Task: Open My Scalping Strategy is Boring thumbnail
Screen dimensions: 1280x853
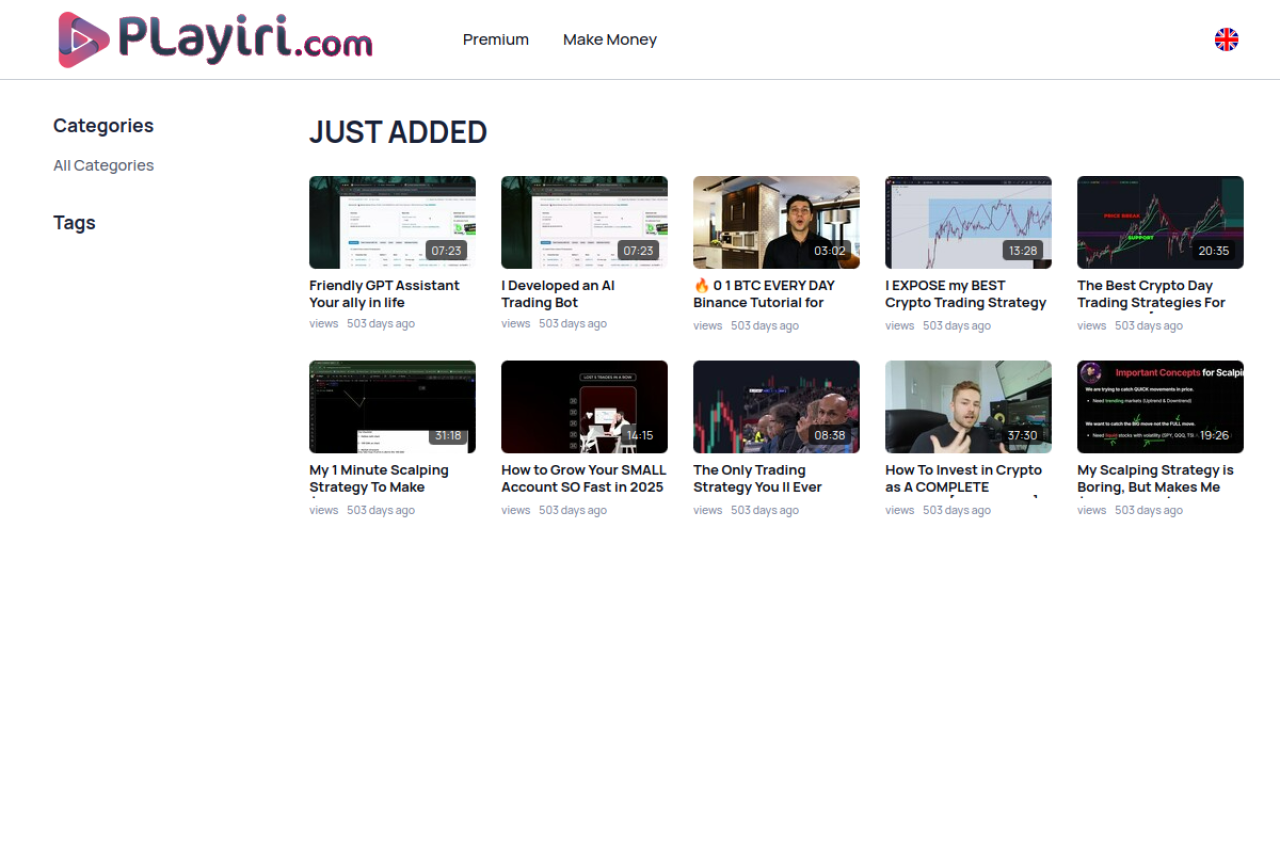Action: (1160, 407)
